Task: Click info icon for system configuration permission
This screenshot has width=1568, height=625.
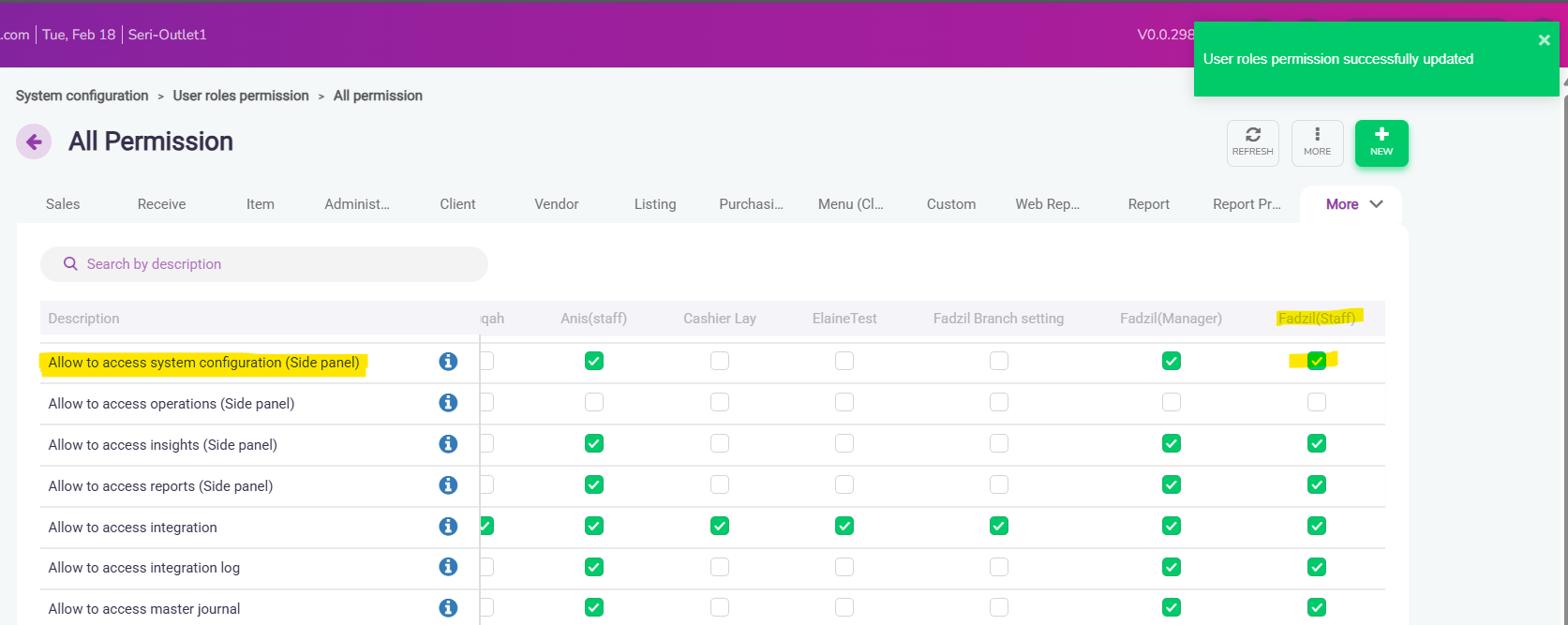Action: point(448,362)
